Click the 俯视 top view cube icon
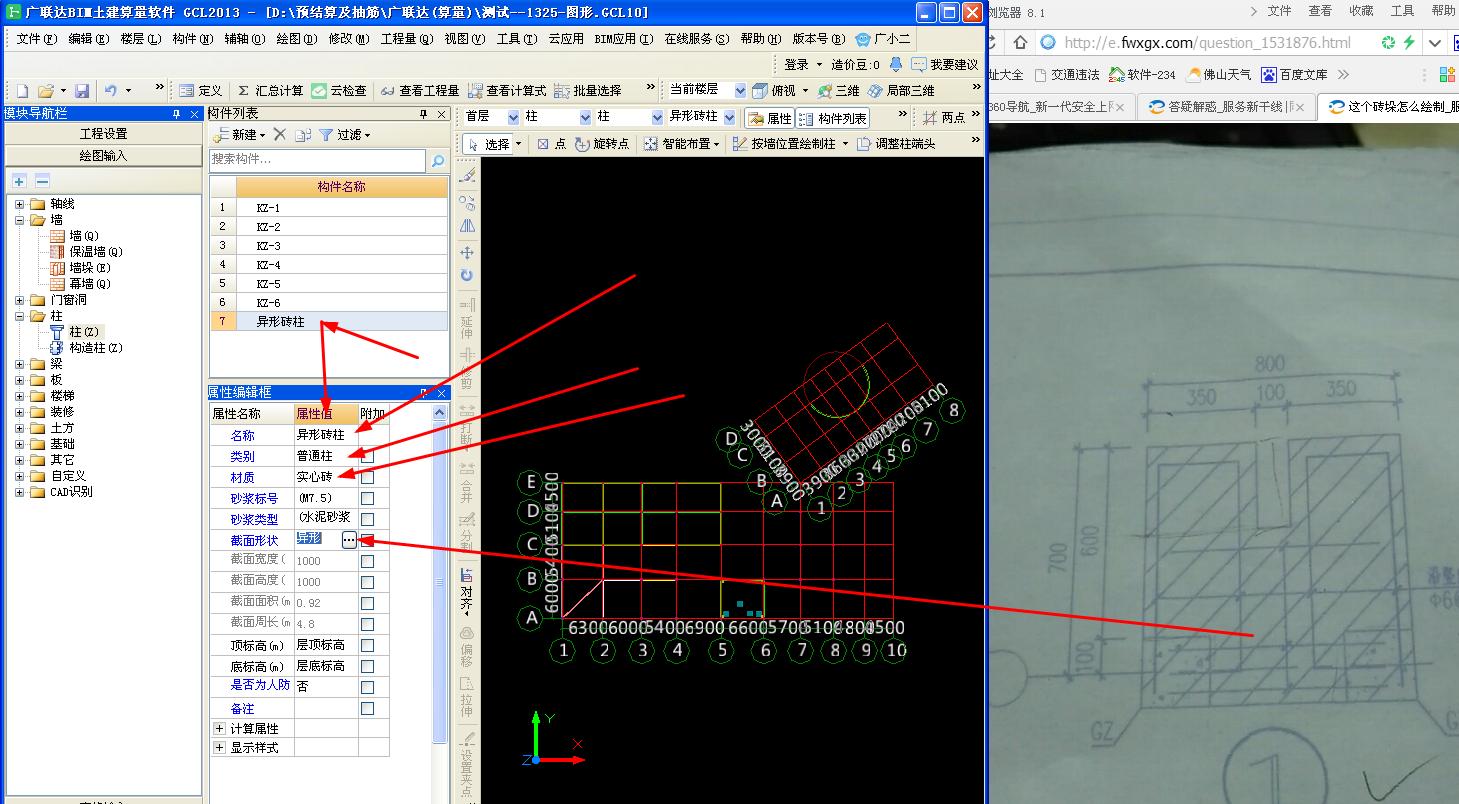This screenshot has width=1459, height=804. (761, 90)
